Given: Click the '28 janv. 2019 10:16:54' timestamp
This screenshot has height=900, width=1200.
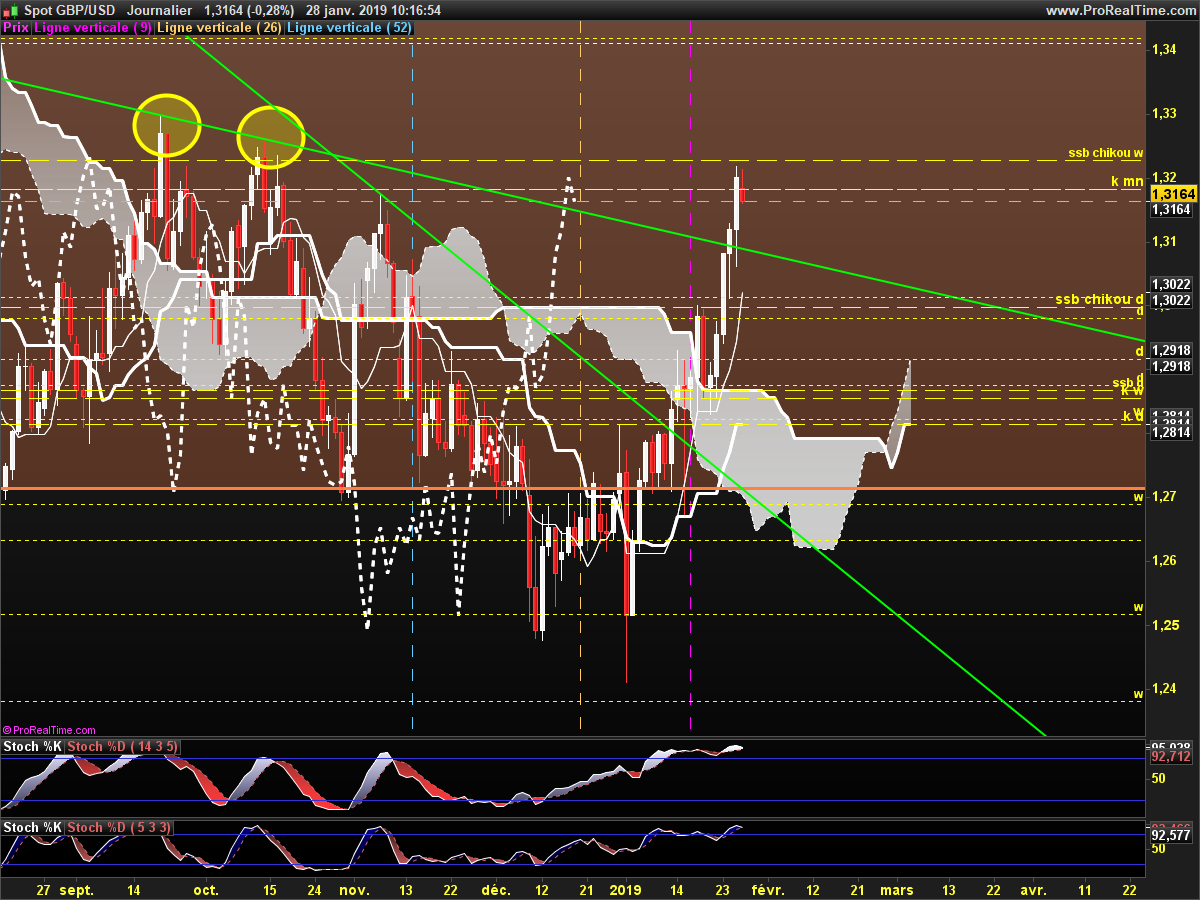Looking at the screenshot, I should click(374, 10).
